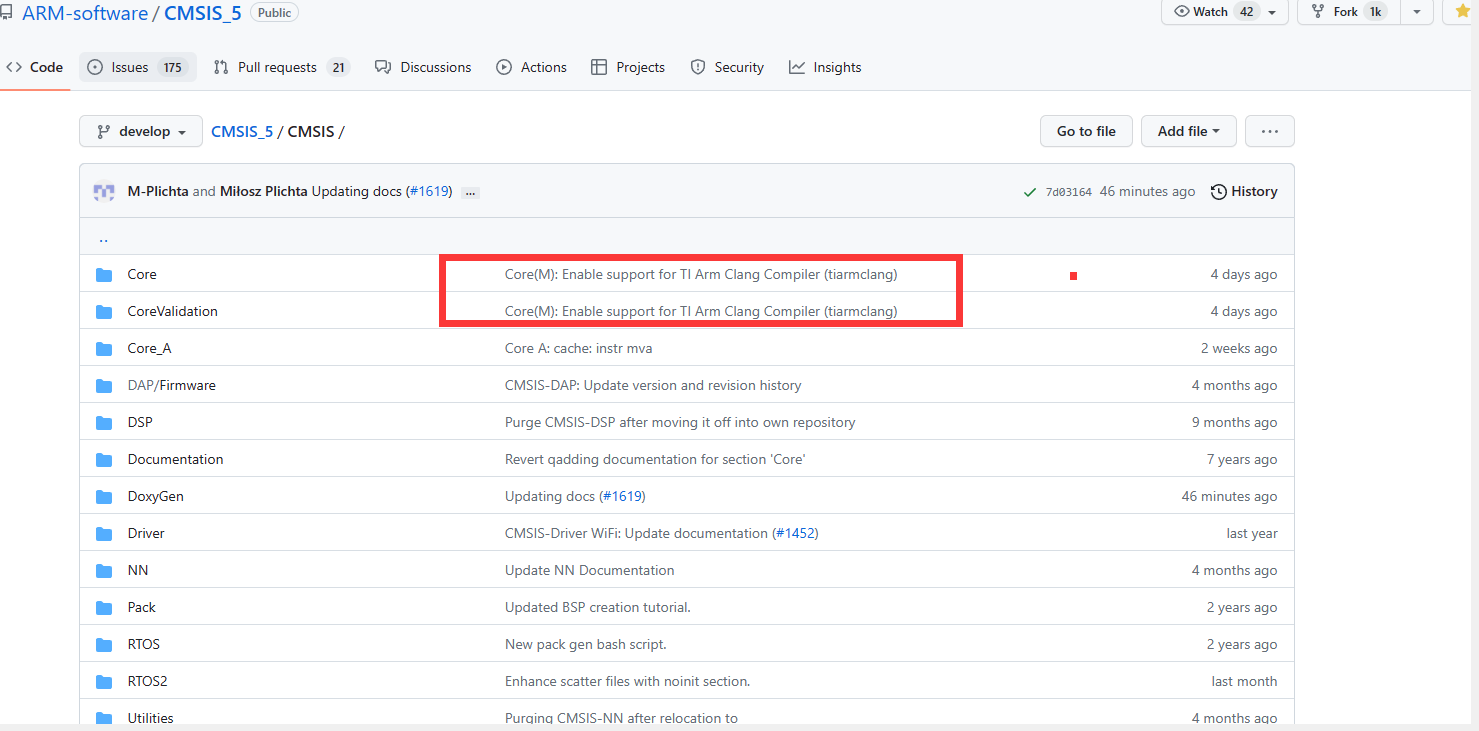The height and width of the screenshot is (731, 1479).
Task: Click the Core_A folder icon
Action: pyautogui.click(x=104, y=349)
